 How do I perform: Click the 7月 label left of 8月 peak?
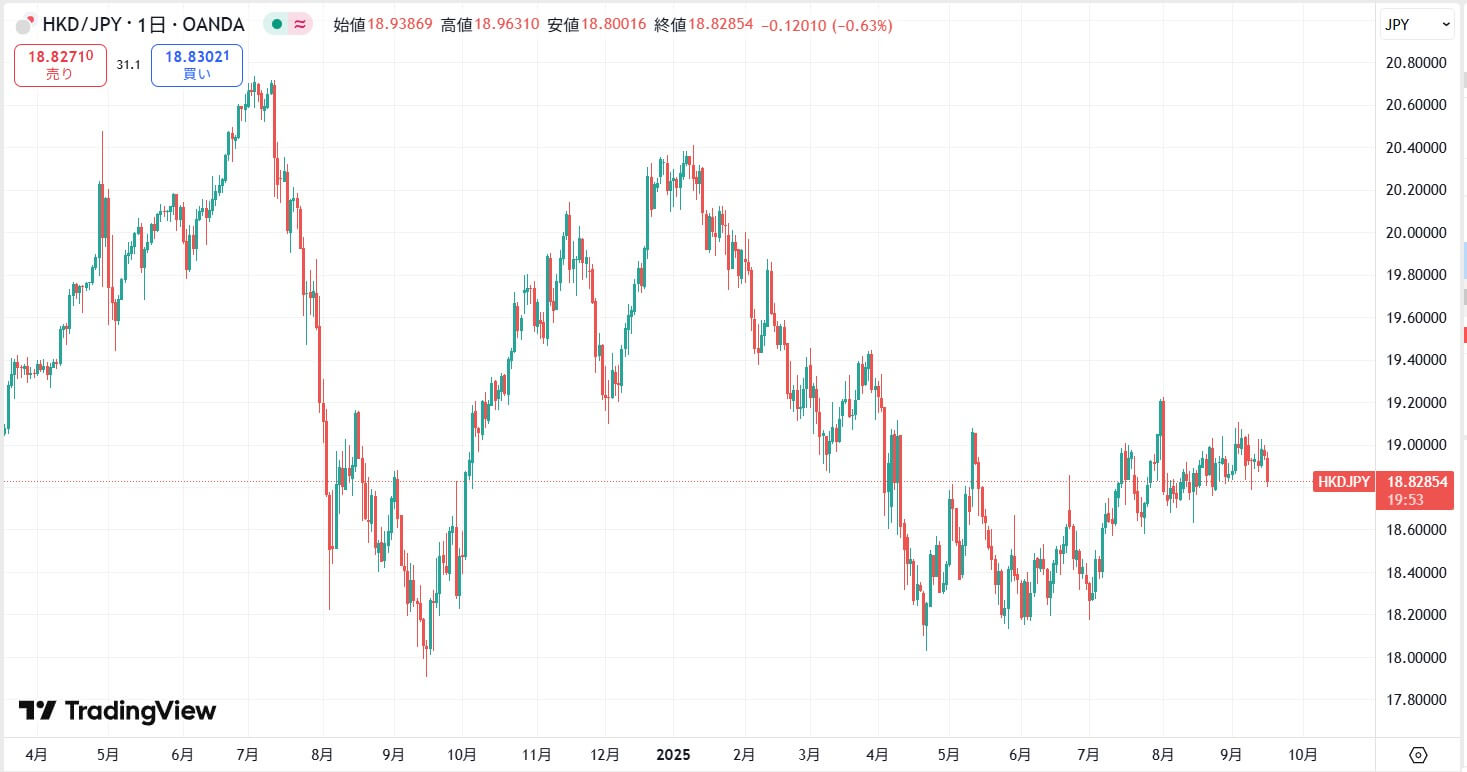(x=1089, y=754)
